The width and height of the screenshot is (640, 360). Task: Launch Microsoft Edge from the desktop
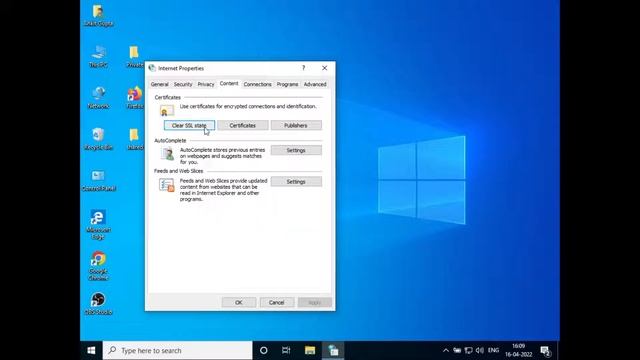98,224
